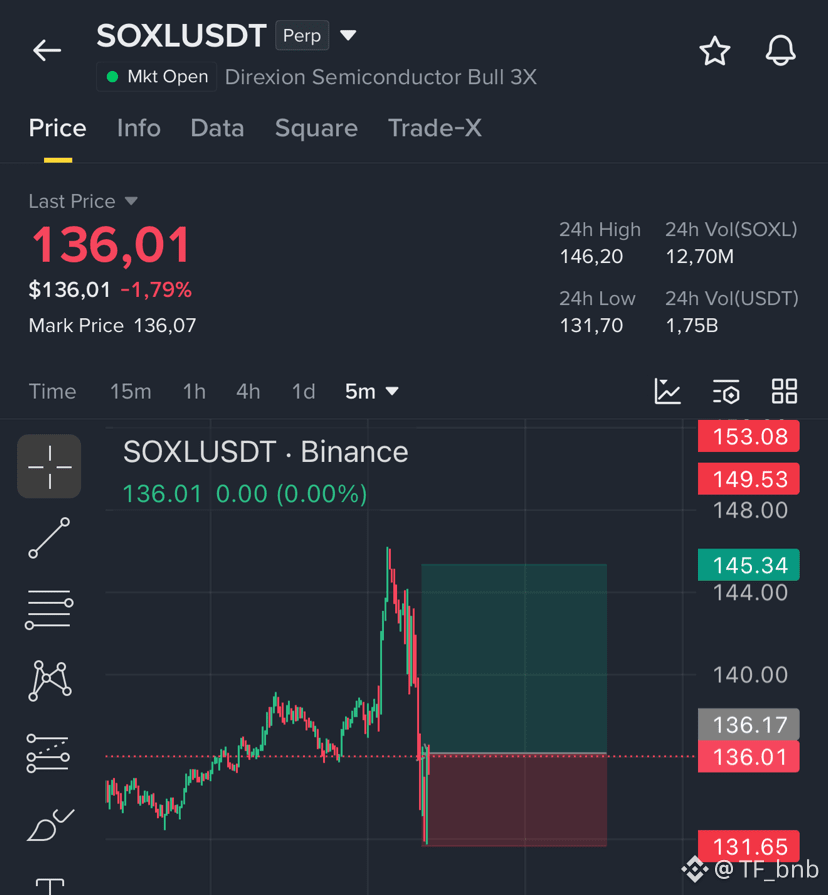The height and width of the screenshot is (895, 828).
Task: Expand the SOXLUSDT Perp pair dropdown
Action: (348, 35)
